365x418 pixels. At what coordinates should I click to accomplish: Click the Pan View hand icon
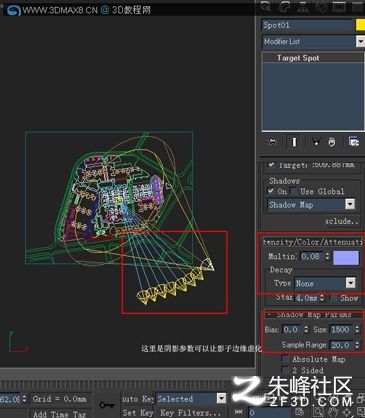click(x=332, y=412)
